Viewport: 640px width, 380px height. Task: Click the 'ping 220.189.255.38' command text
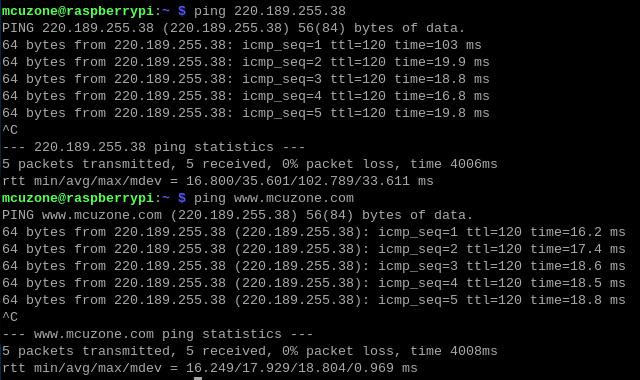[x=270, y=11]
